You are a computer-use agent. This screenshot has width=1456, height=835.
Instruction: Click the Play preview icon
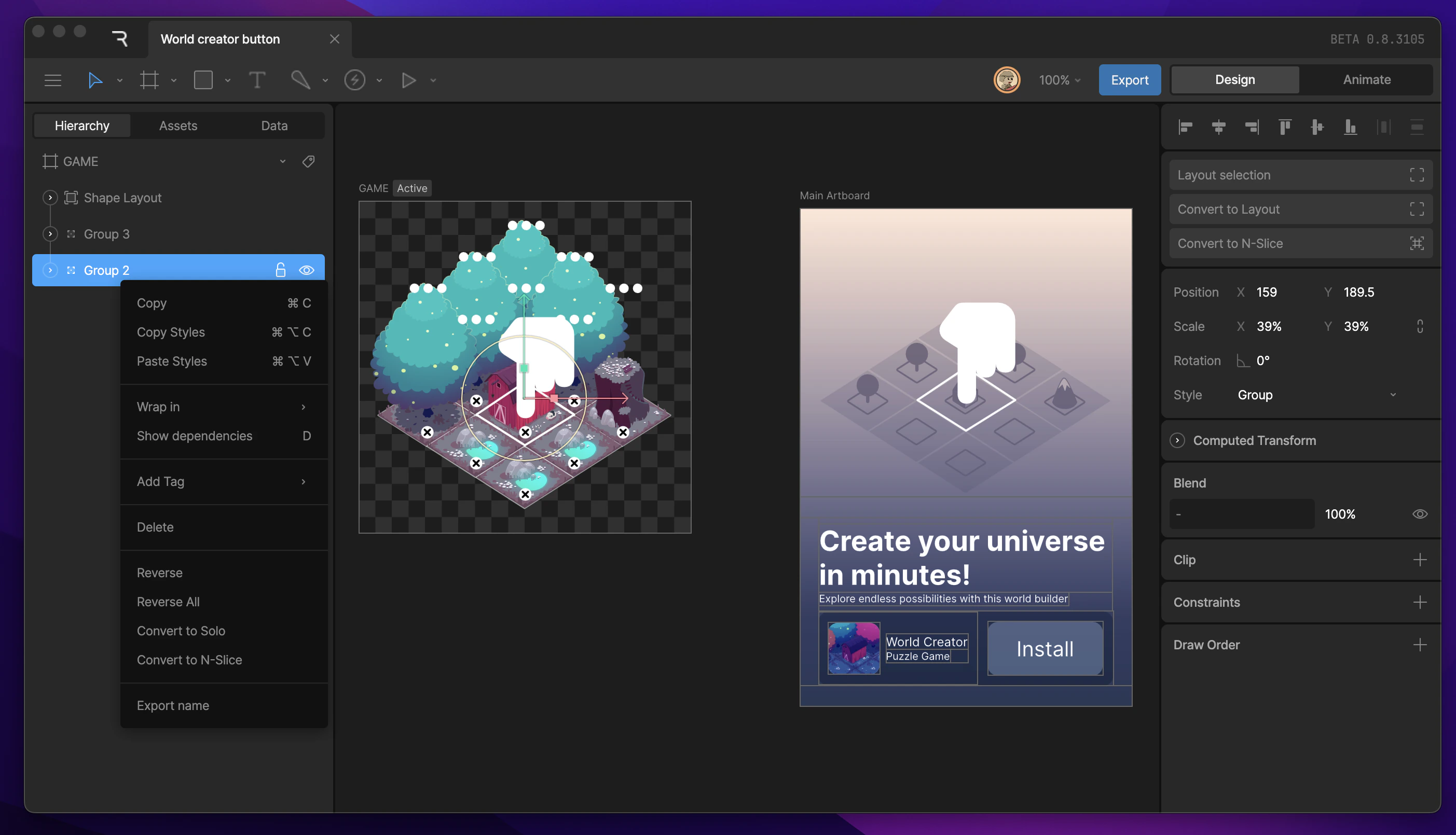click(x=408, y=80)
